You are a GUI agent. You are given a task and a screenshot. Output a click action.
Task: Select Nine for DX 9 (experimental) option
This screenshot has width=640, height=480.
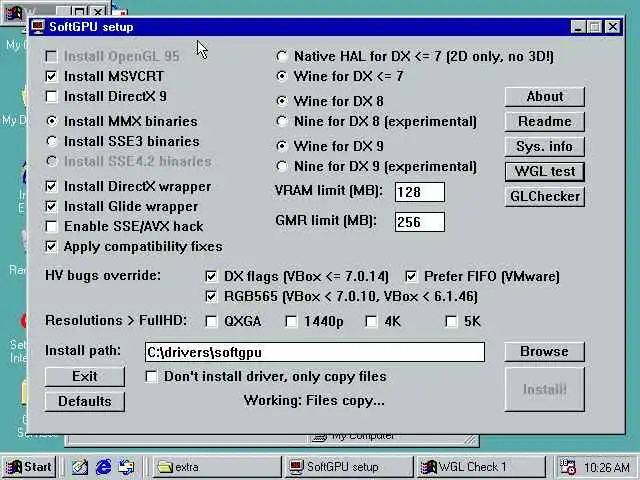pyautogui.click(x=282, y=166)
